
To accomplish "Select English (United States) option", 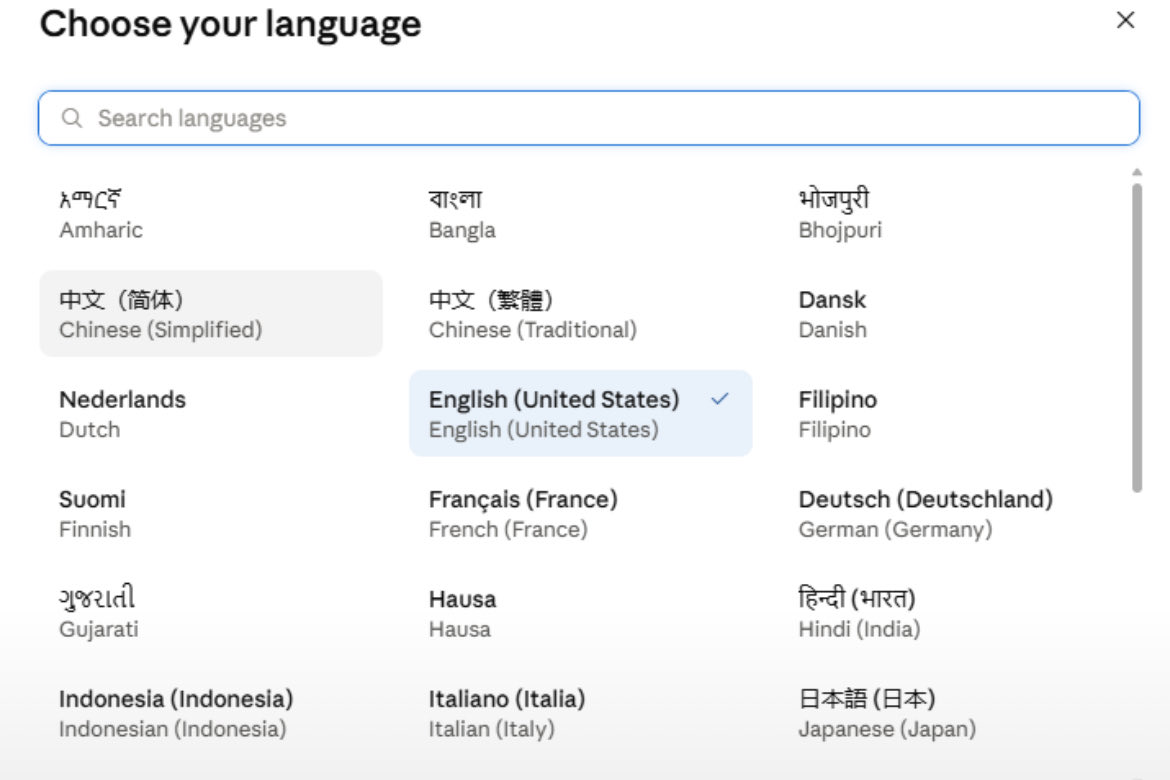I will (x=581, y=414).
